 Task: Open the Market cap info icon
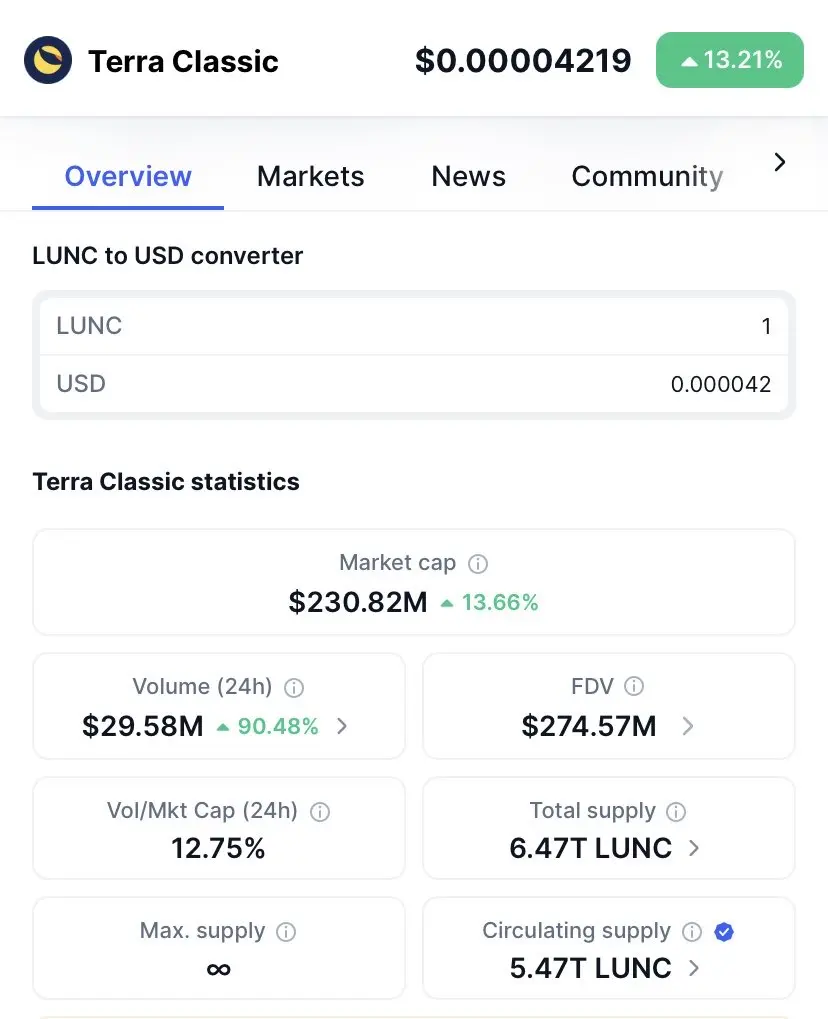click(x=478, y=563)
